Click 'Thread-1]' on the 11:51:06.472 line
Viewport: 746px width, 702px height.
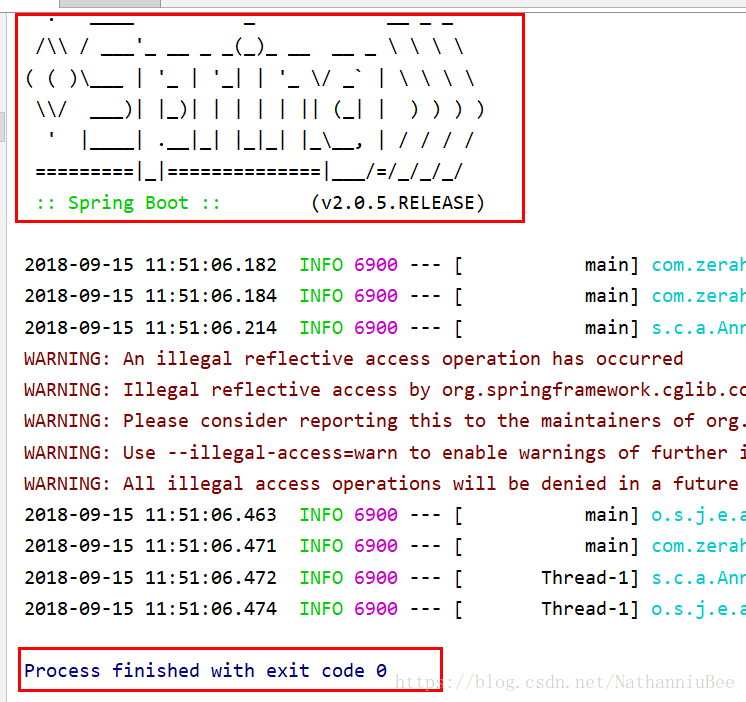590,578
